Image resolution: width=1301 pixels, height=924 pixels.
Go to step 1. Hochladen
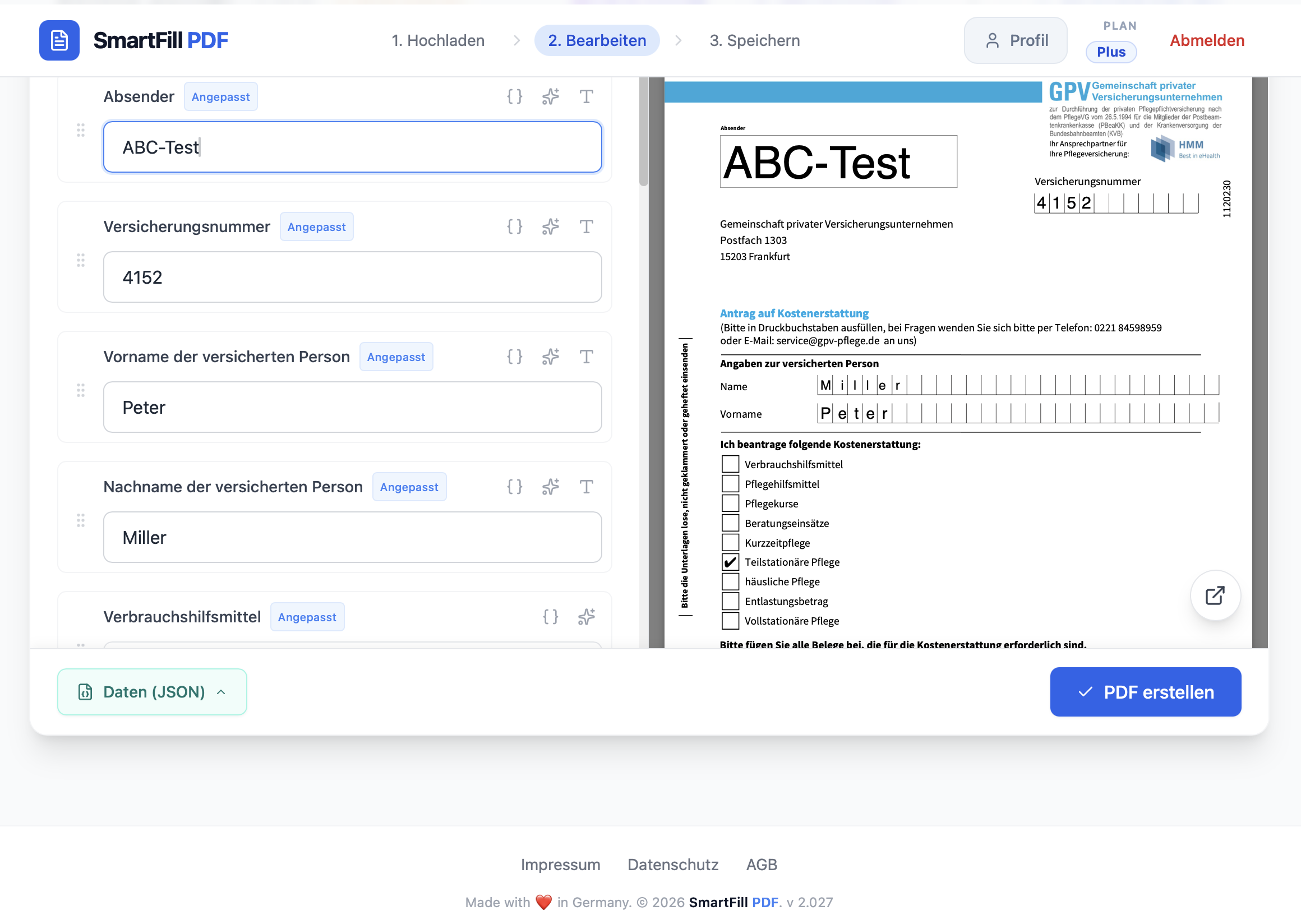pos(437,40)
